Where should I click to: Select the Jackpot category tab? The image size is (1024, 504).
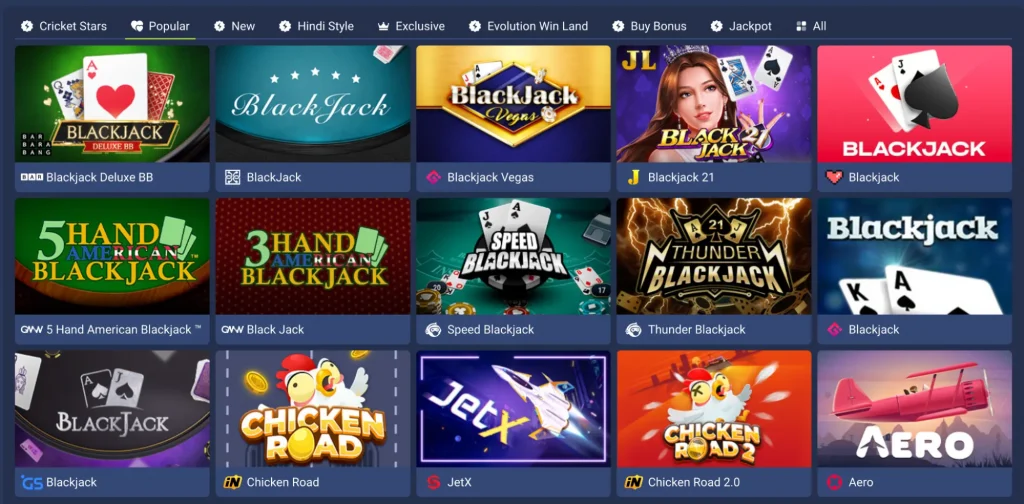(x=741, y=26)
